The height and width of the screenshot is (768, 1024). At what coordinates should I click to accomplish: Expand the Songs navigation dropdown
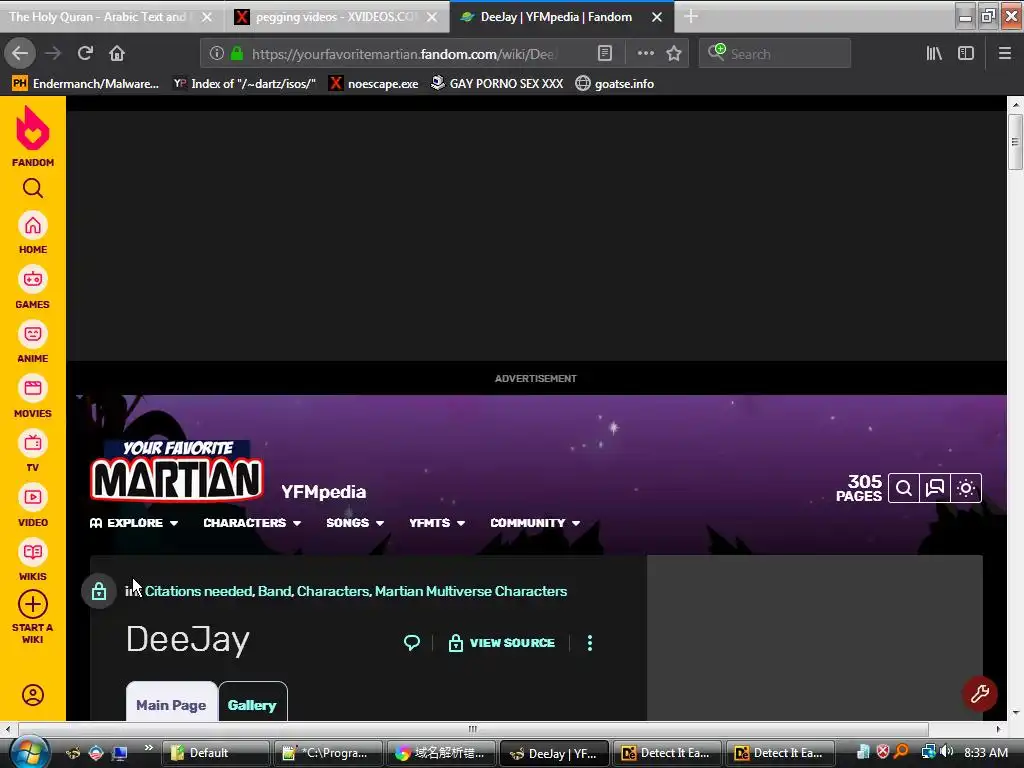[x=355, y=523]
